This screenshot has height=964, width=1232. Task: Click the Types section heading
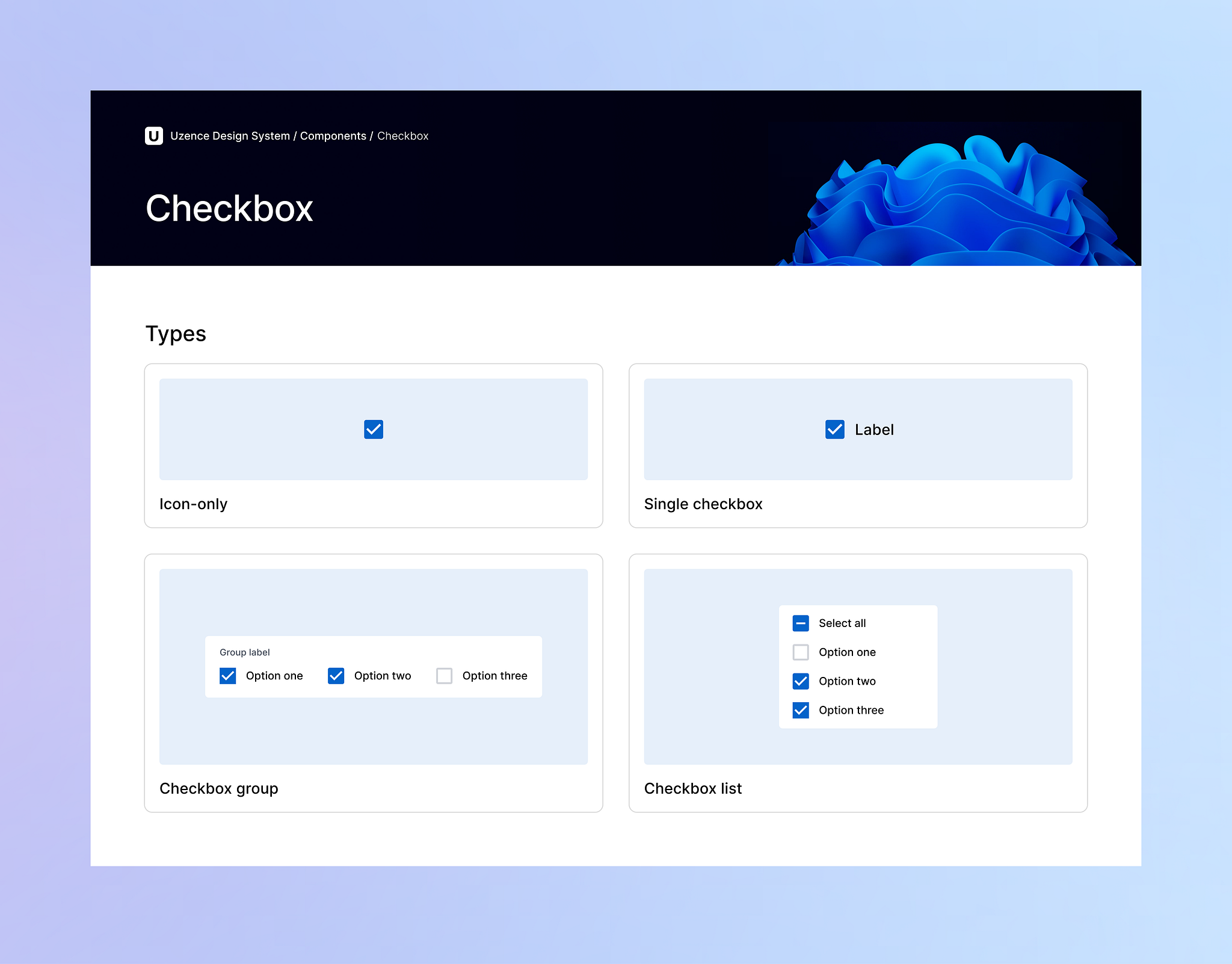[x=176, y=333]
